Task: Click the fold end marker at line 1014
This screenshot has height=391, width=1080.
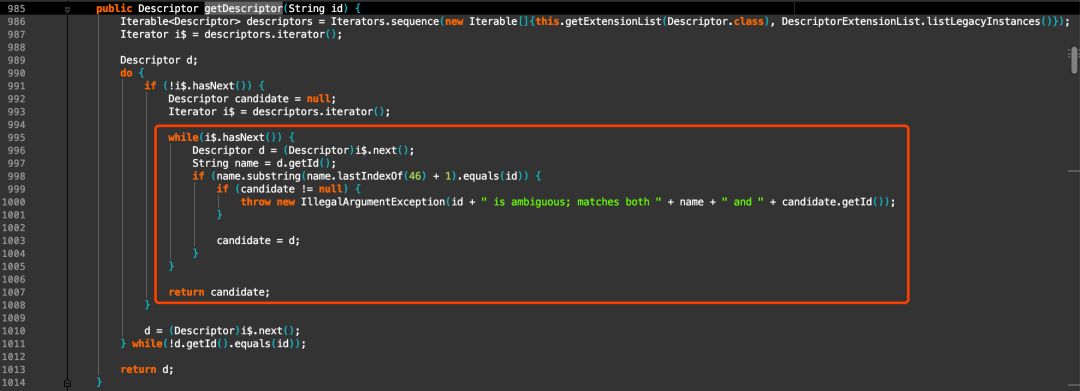Action: pyautogui.click(x=67, y=382)
